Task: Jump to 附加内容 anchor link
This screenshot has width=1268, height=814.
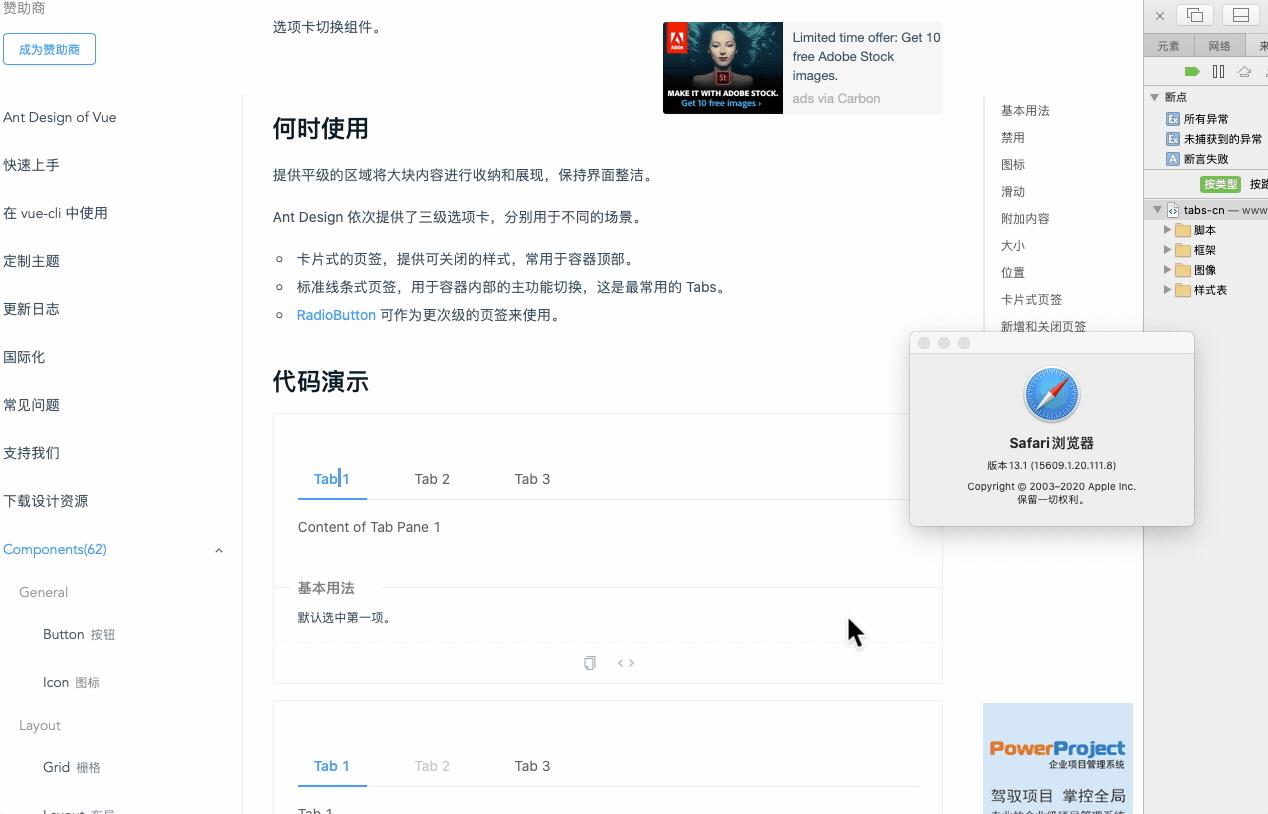Action: tap(1025, 219)
